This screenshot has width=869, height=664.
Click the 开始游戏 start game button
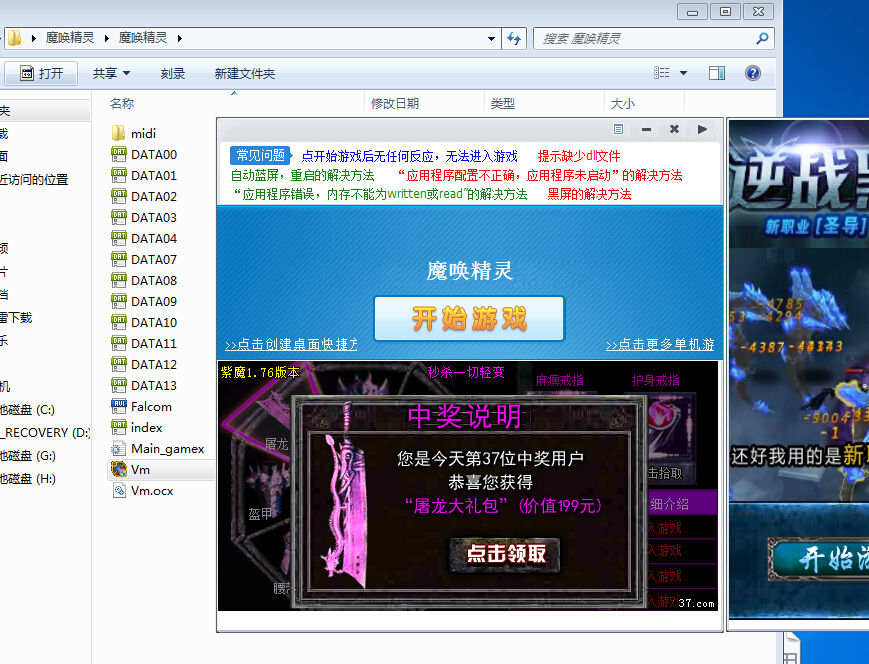tap(469, 319)
